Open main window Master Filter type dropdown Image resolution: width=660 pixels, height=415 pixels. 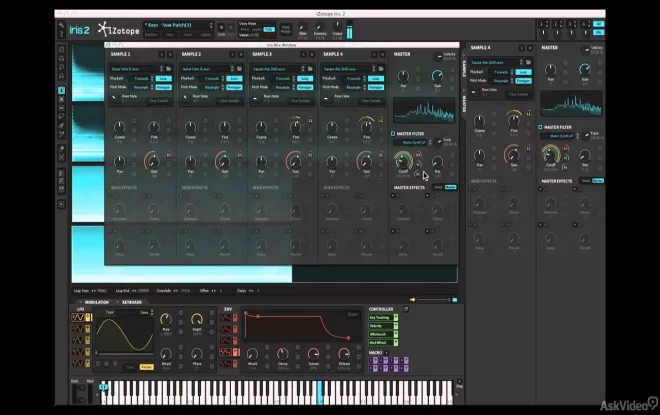(x=560, y=136)
